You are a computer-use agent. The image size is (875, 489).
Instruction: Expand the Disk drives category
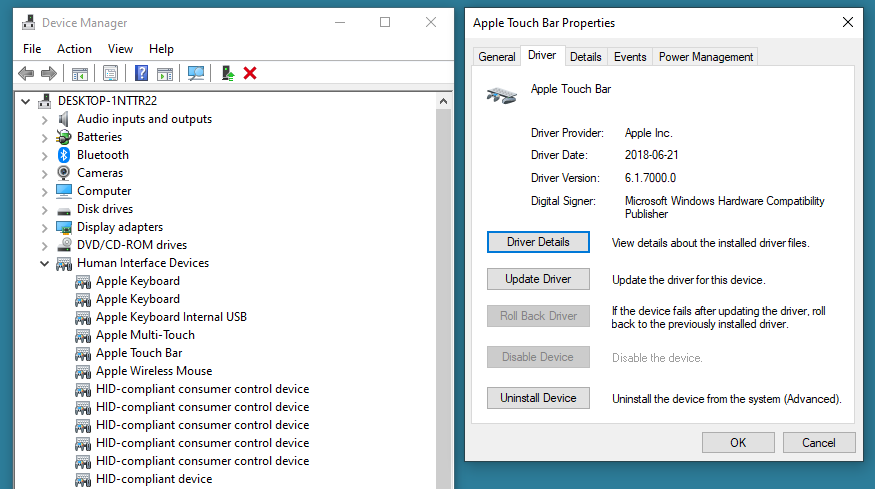(x=45, y=209)
